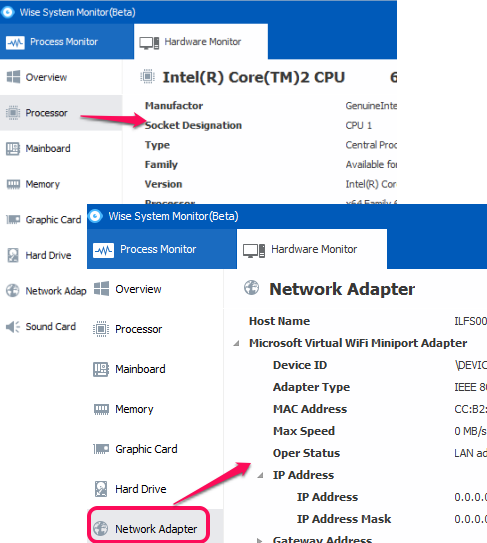The image size is (487, 543).
Task: Click the Oper Status row label
Action: click(307, 453)
